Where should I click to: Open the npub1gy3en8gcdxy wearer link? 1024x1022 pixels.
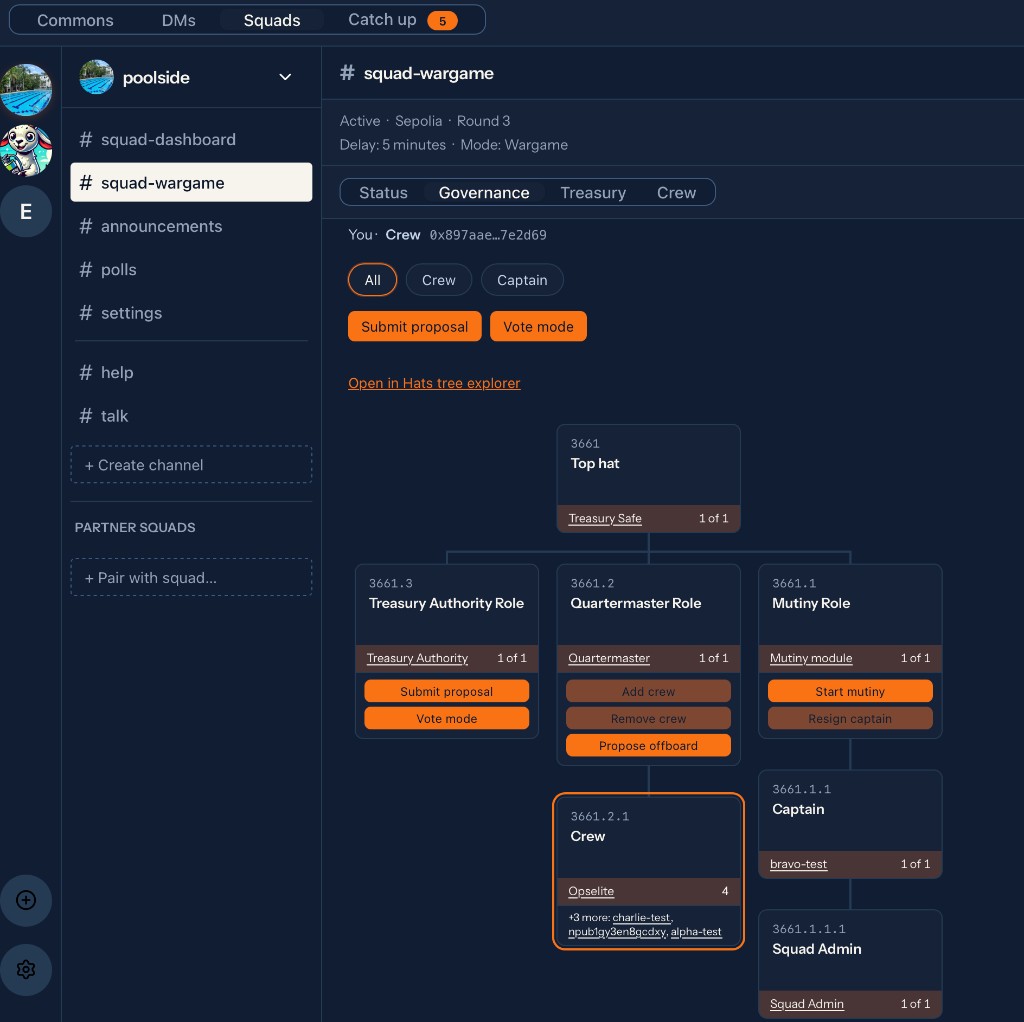point(617,932)
